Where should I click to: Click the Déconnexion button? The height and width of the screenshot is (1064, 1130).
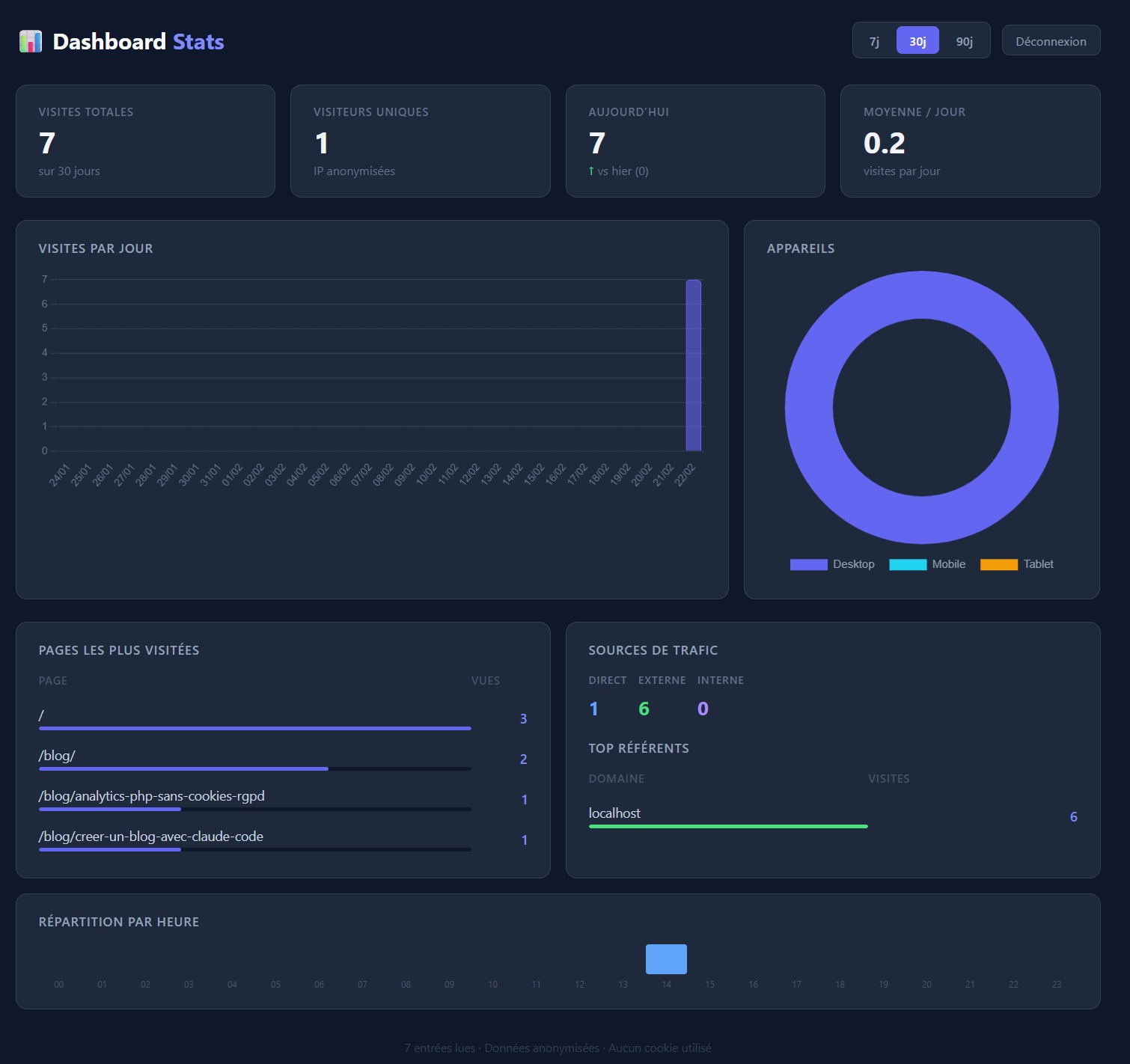click(x=1051, y=41)
